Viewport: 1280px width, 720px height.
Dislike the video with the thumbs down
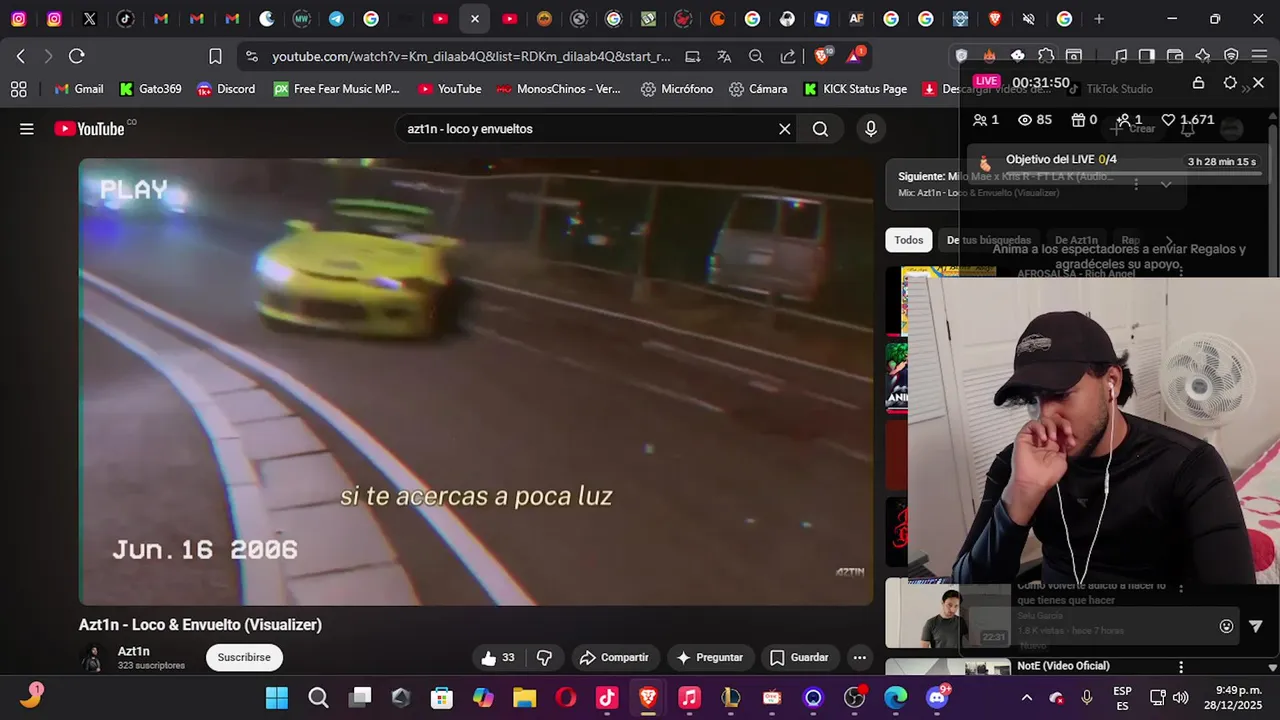point(544,658)
